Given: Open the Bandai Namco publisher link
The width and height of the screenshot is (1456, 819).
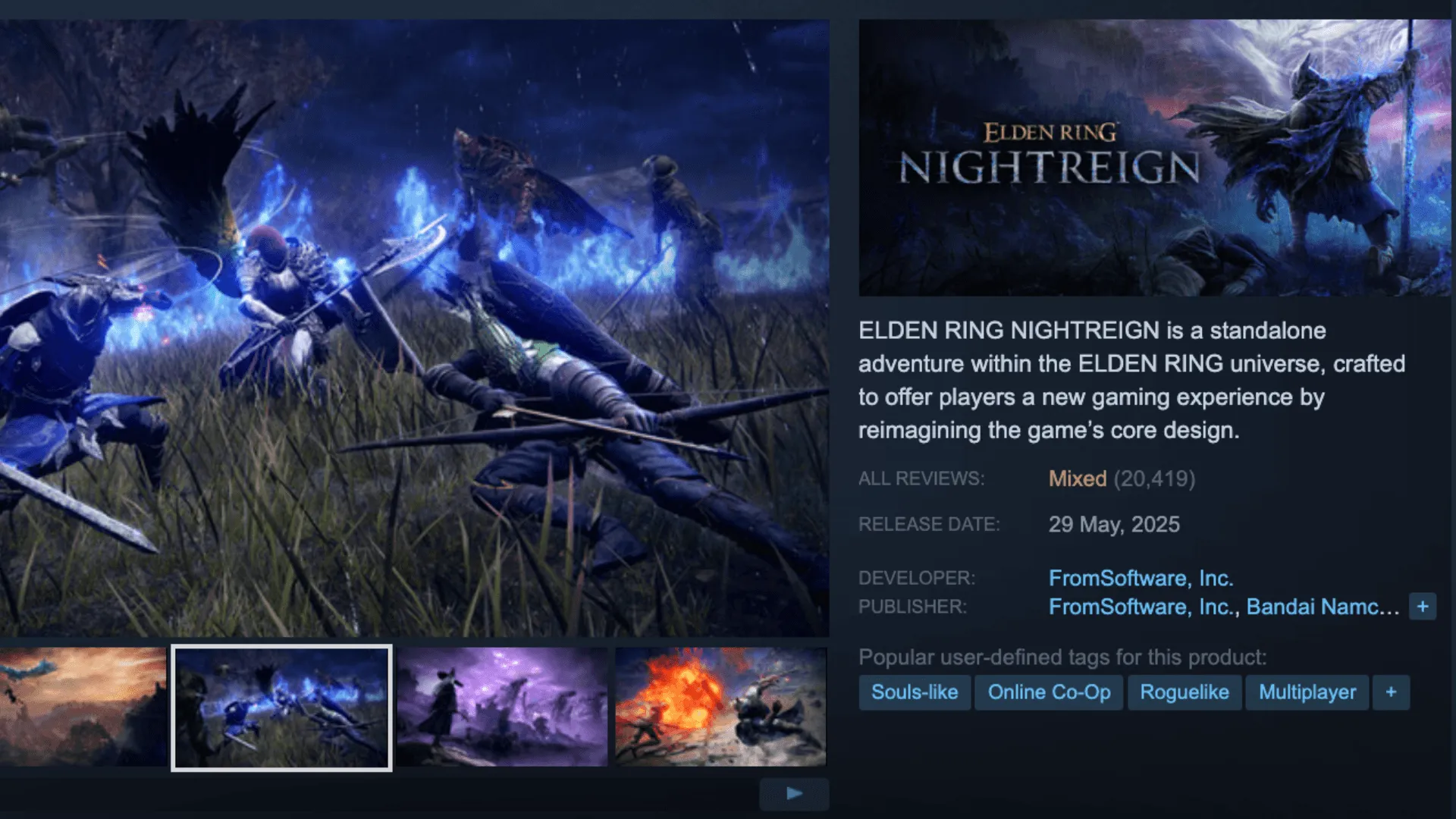Looking at the screenshot, I should tap(1323, 607).
